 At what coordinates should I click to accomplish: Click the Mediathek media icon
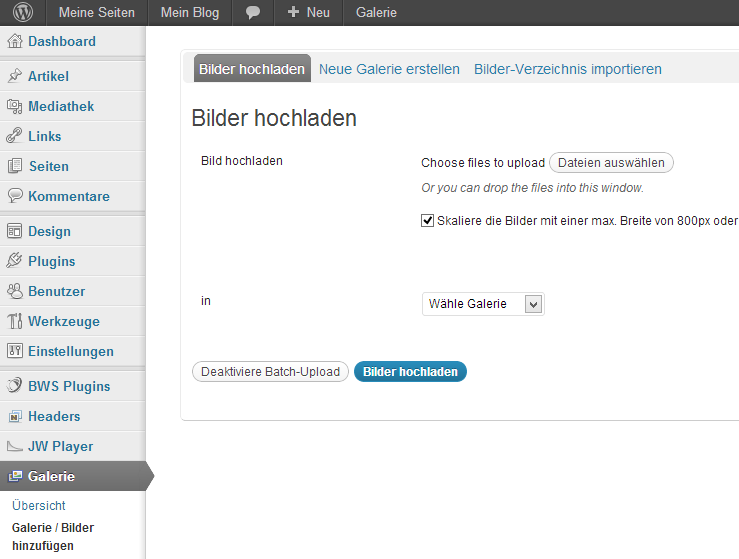point(15,106)
